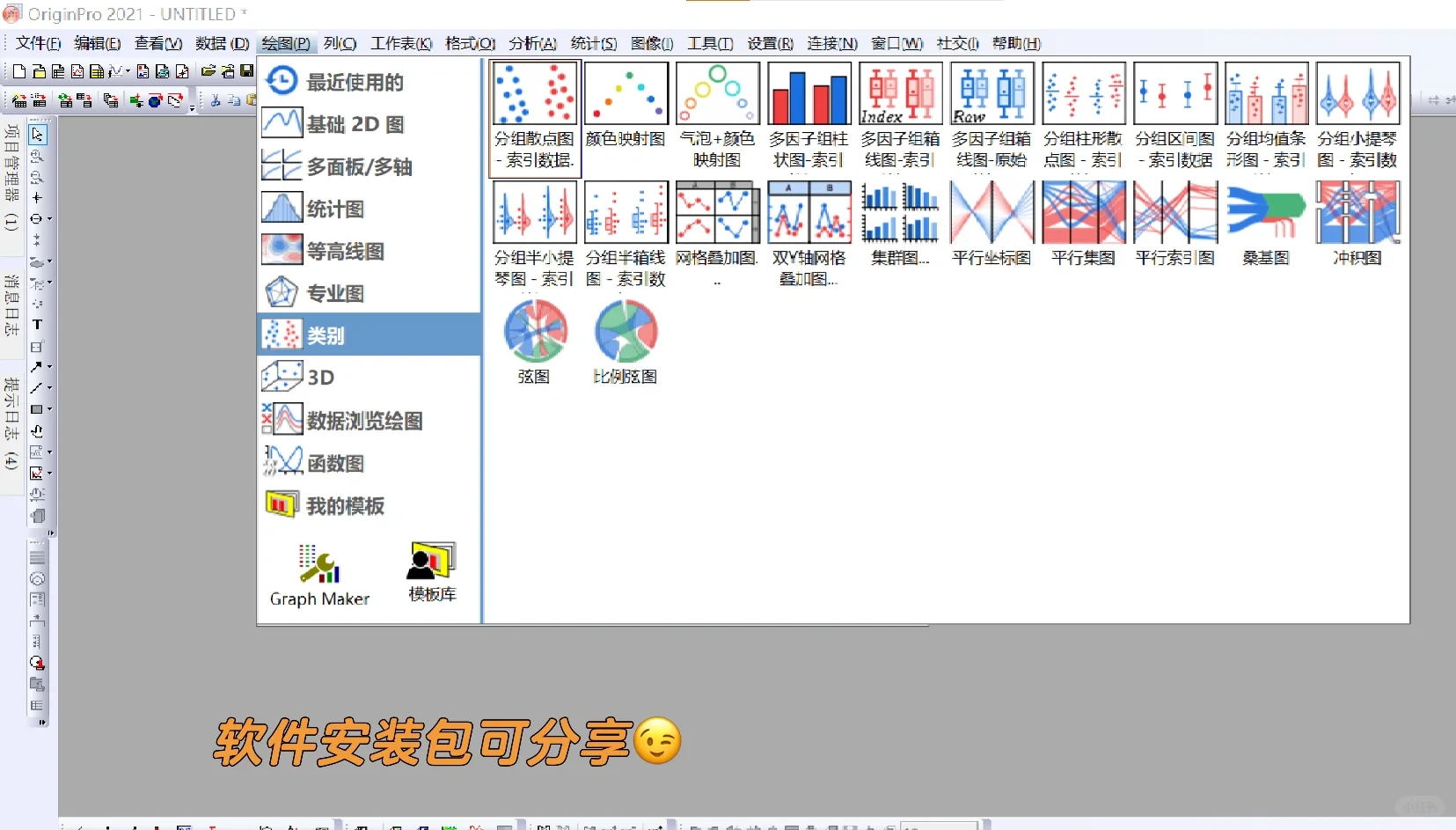1456x830 pixels.
Task: Open the 分析(A) menu
Action: [x=532, y=43]
